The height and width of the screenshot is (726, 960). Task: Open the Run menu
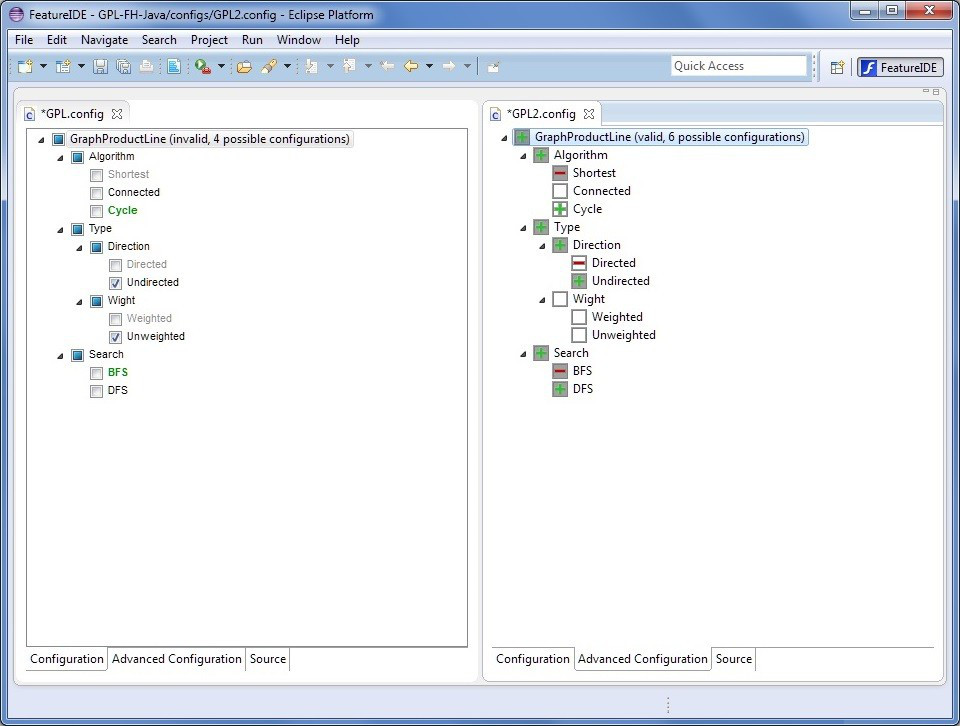(x=252, y=40)
